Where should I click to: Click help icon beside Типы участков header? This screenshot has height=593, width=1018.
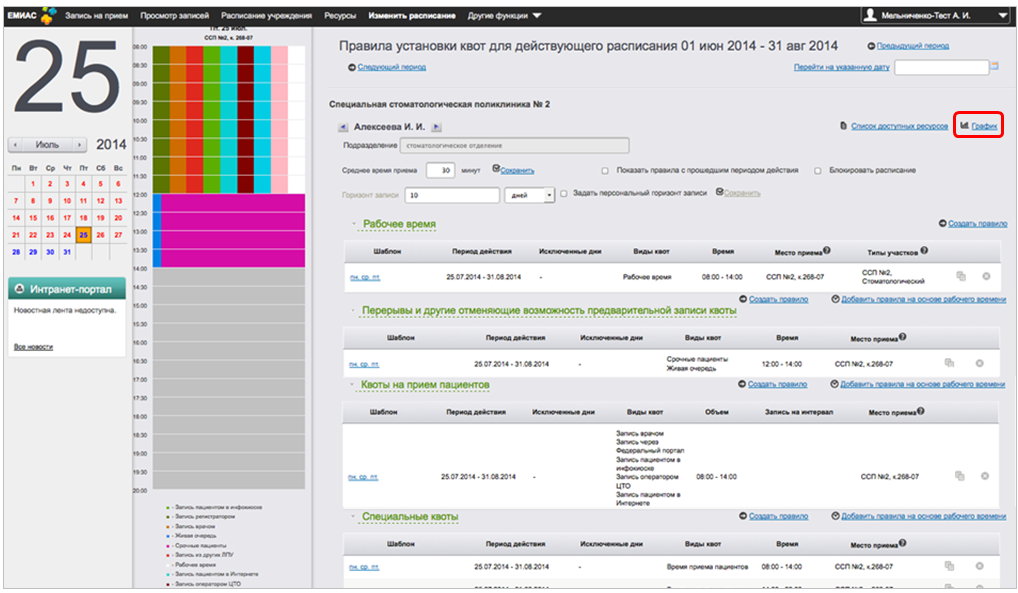pos(924,250)
